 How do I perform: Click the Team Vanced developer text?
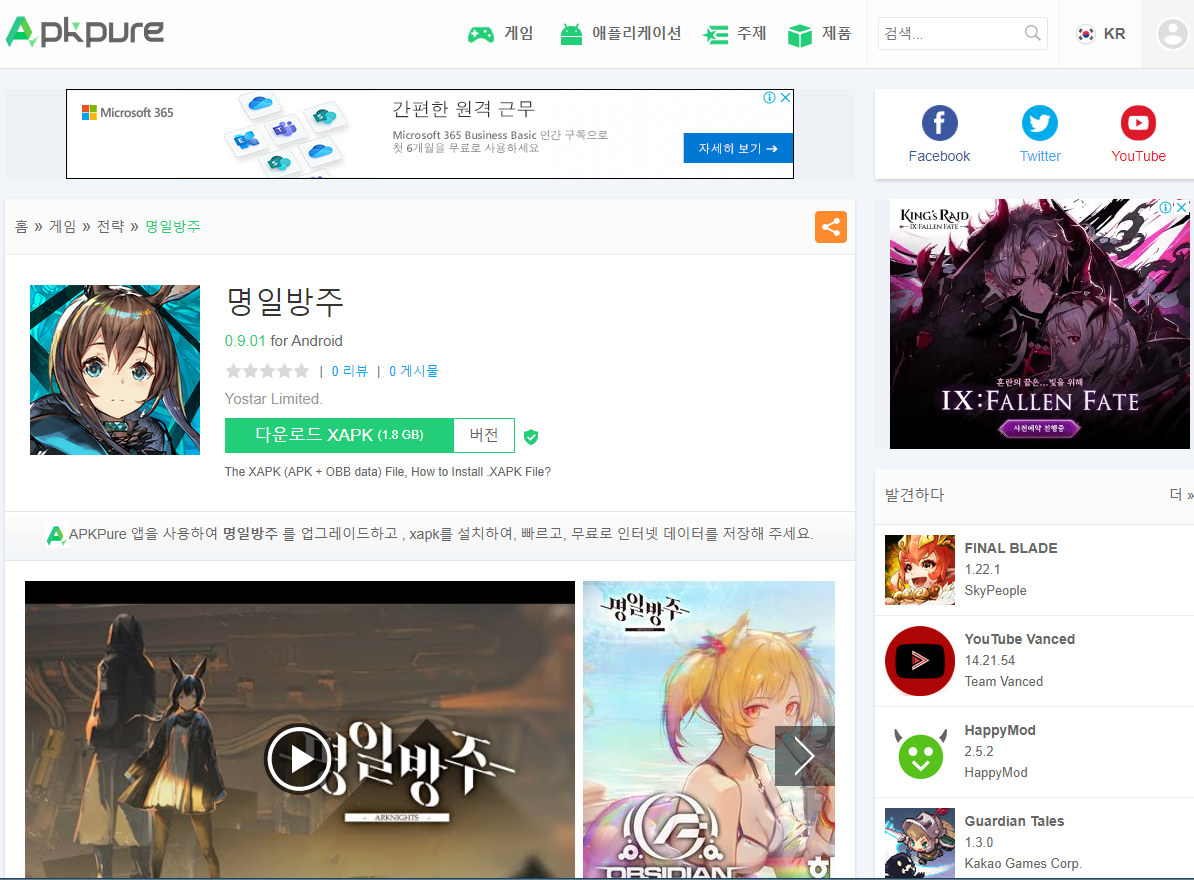(1004, 681)
